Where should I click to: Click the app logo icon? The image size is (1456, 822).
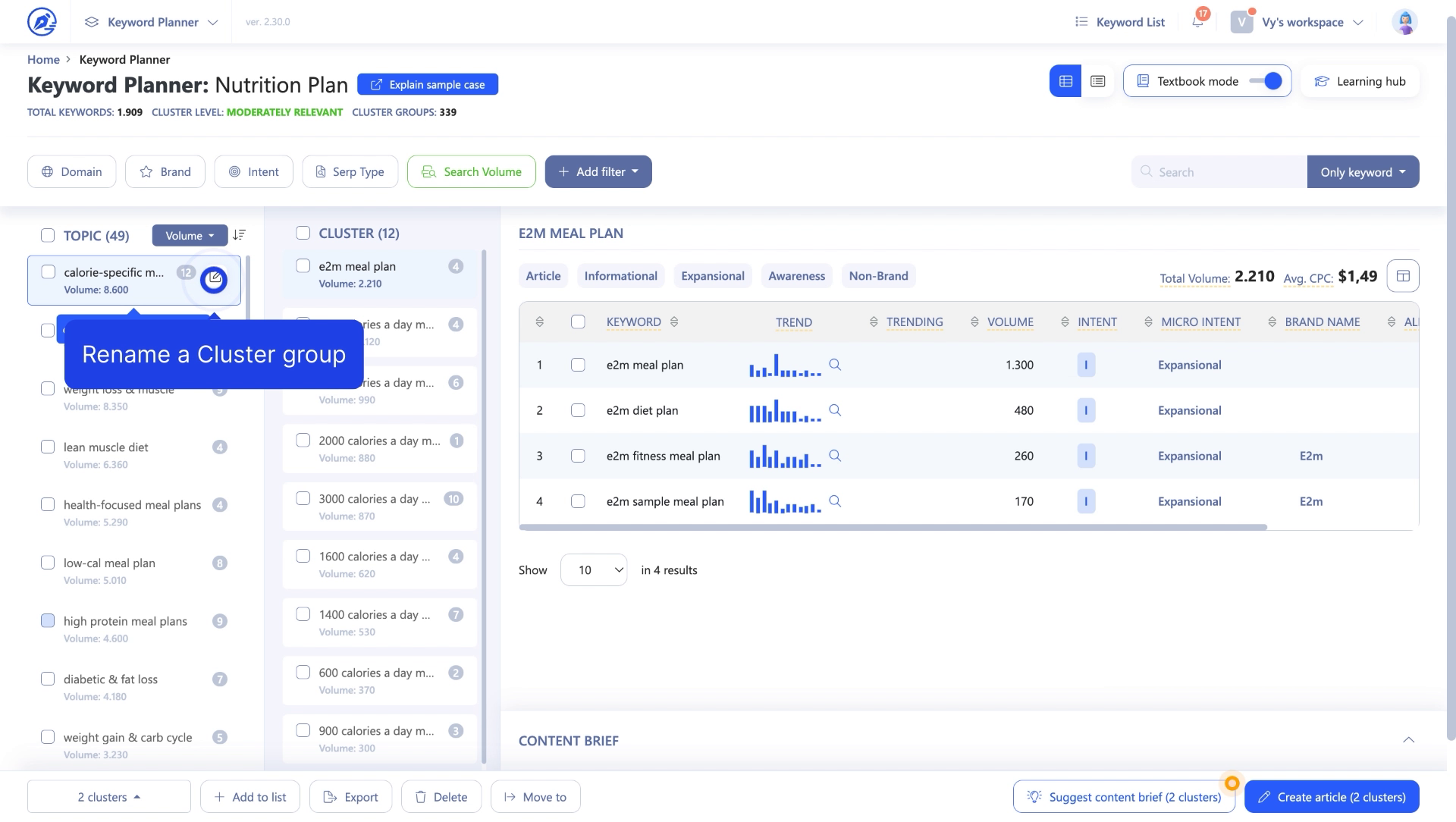42,22
